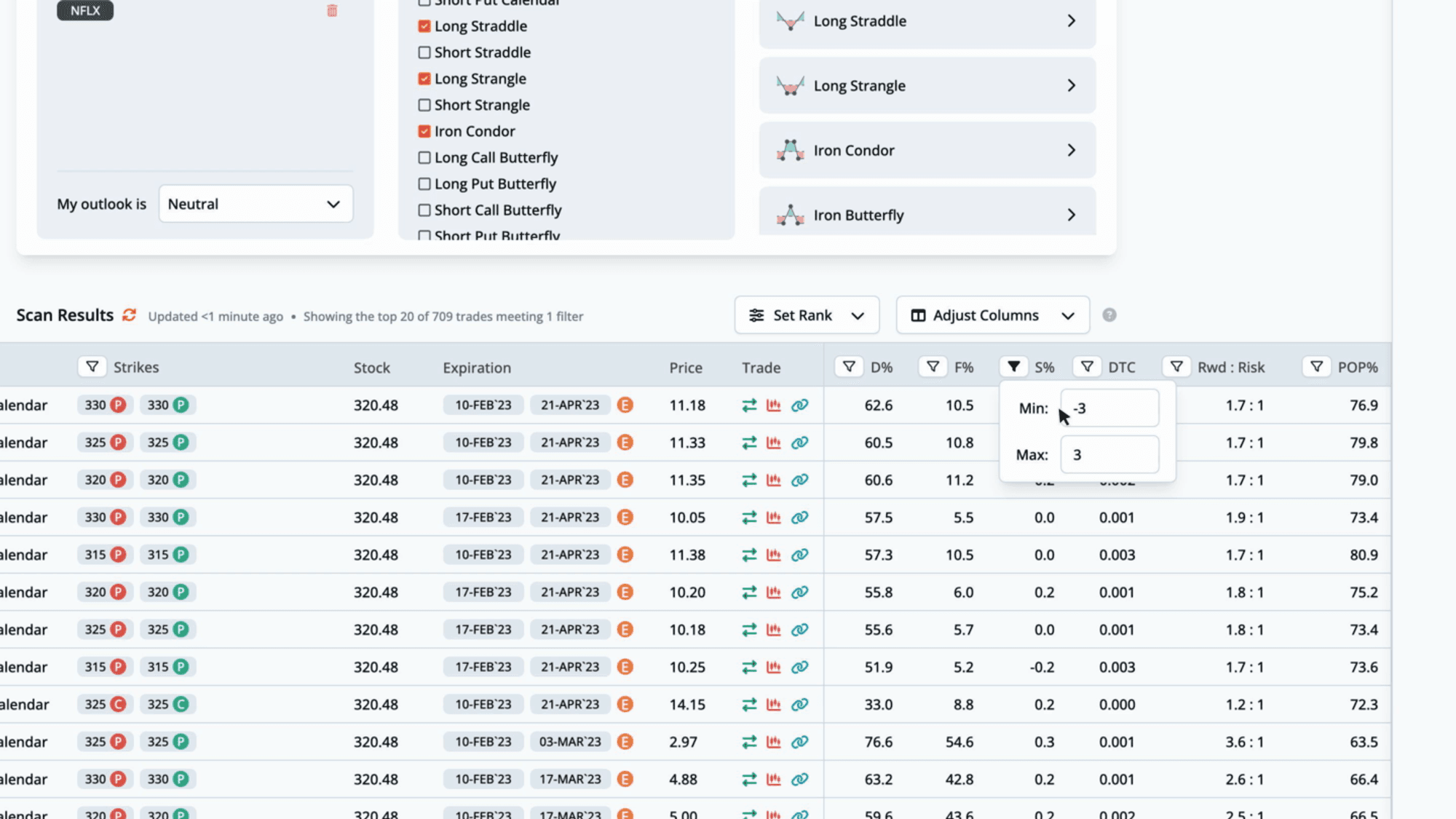The image size is (1456, 819).
Task: Open the help question mark icon
Action: tap(1109, 315)
